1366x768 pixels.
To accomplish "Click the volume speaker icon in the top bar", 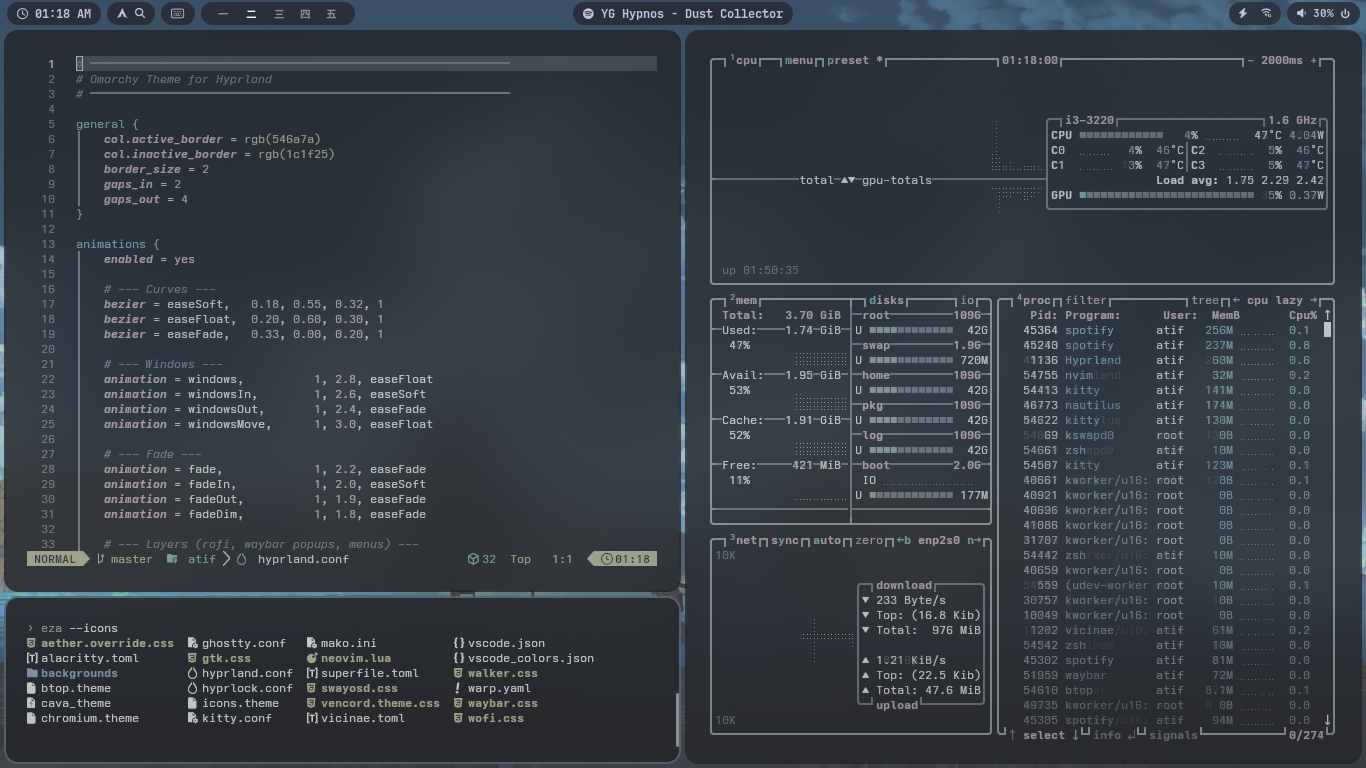I will tap(1302, 14).
